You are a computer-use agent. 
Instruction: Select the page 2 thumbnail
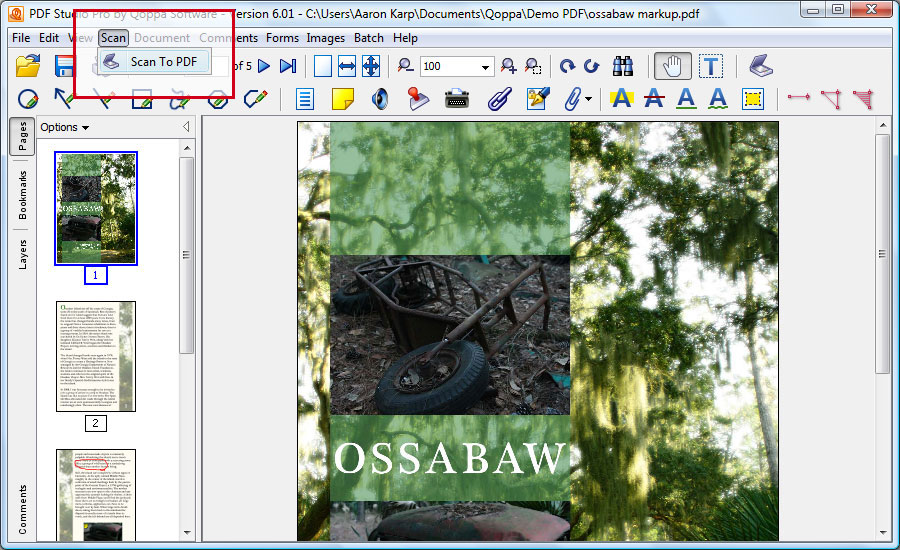coord(96,357)
